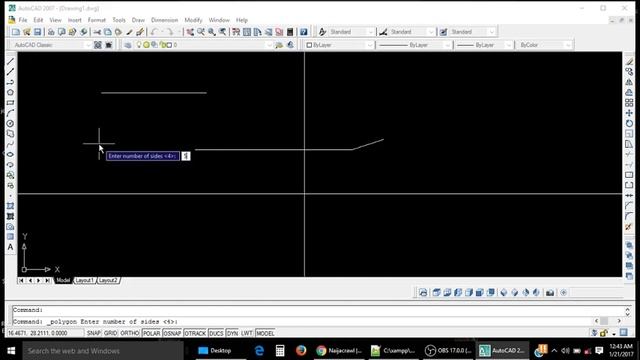The image size is (640, 360).
Task: Click the Plot print icon
Action: 51,32
